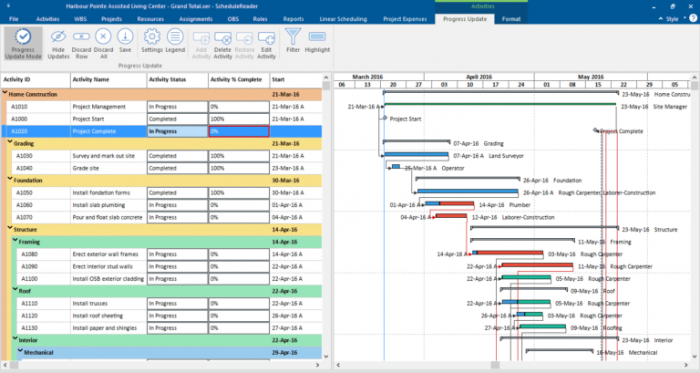This screenshot has height=373, width=700.
Task: Open the Filter funnel tool
Action: click(293, 37)
